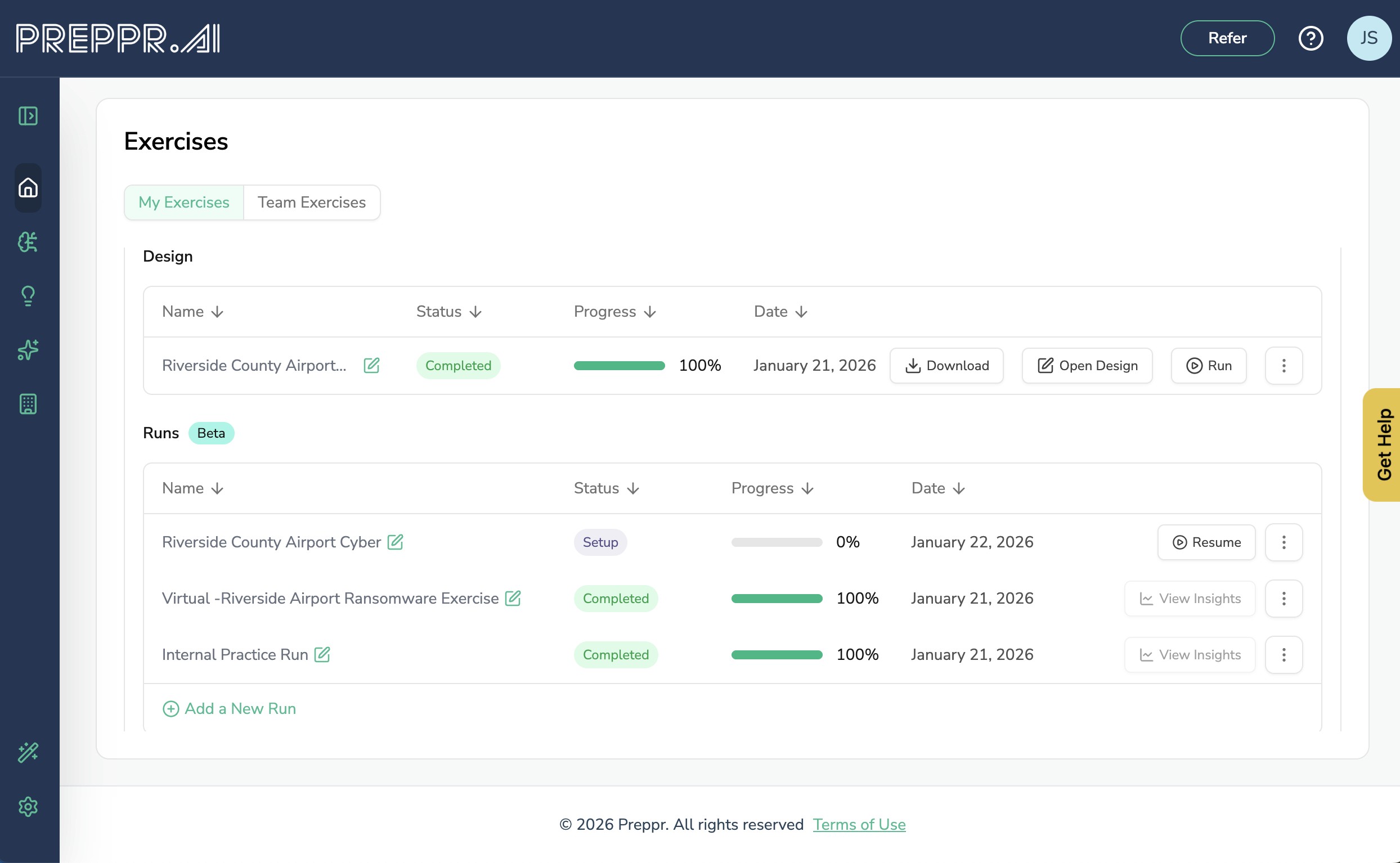The width and height of the screenshot is (1400, 863).
Task: Open more options for Riverside Airport design
Action: coord(1284,365)
